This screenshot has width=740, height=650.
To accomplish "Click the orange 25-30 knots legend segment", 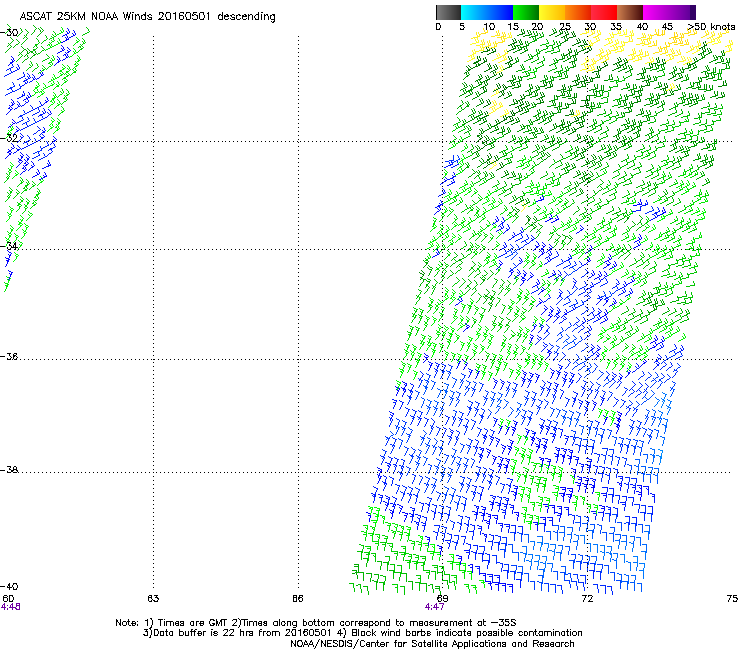I will (578, 12).
